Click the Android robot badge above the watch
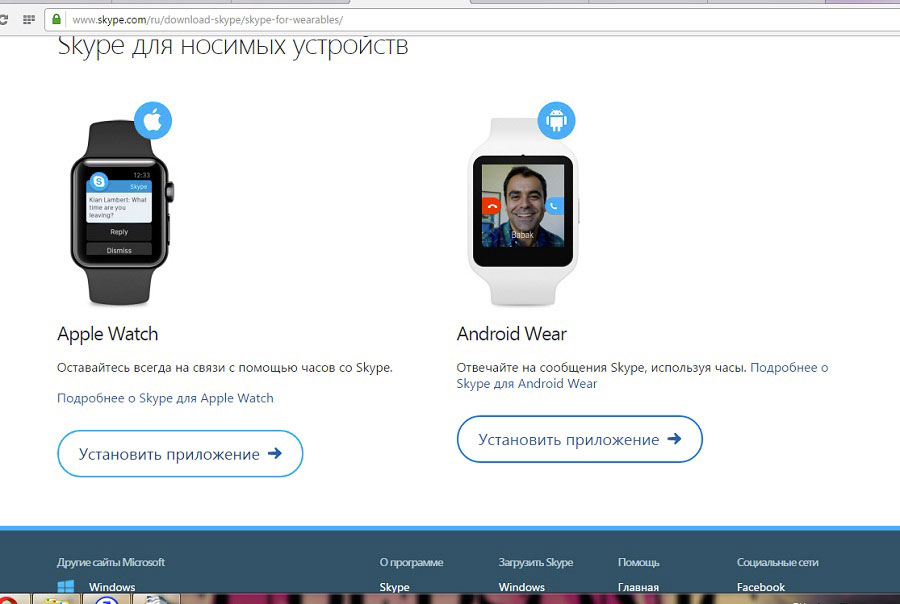 556,121
